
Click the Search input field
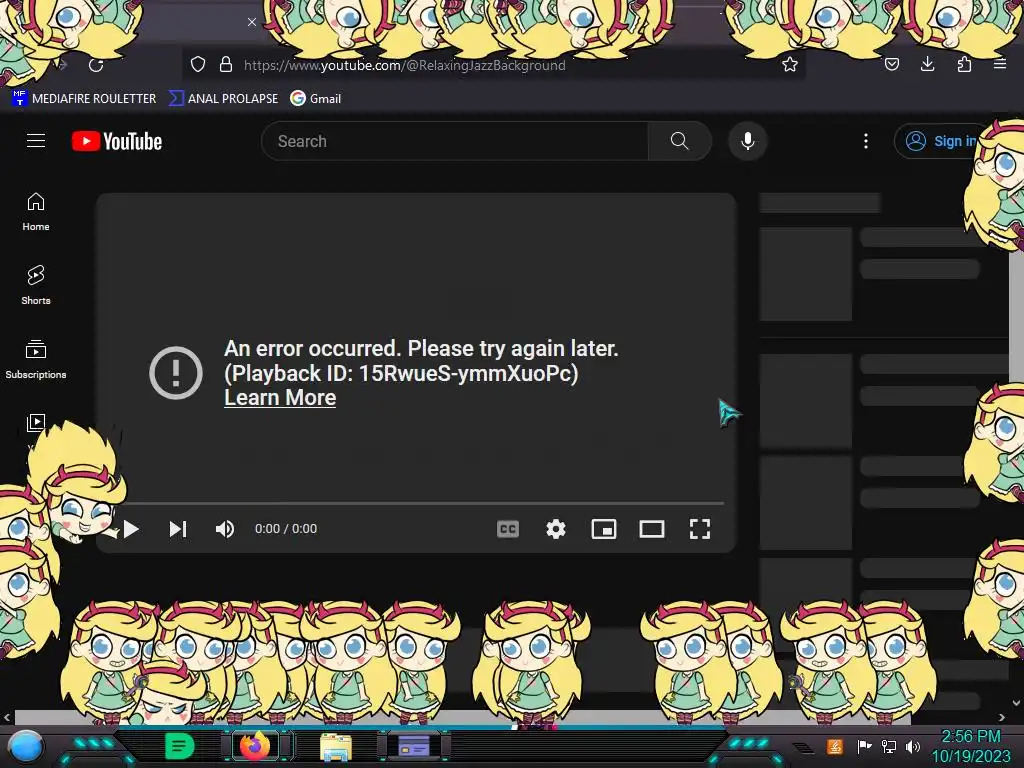455,141
